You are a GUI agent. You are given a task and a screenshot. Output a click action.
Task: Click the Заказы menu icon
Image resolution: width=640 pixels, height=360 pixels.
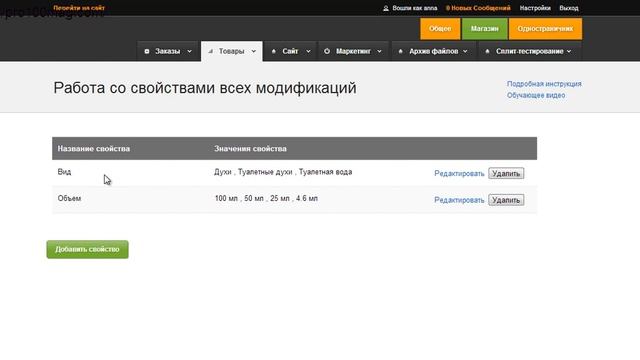[147, 51]
